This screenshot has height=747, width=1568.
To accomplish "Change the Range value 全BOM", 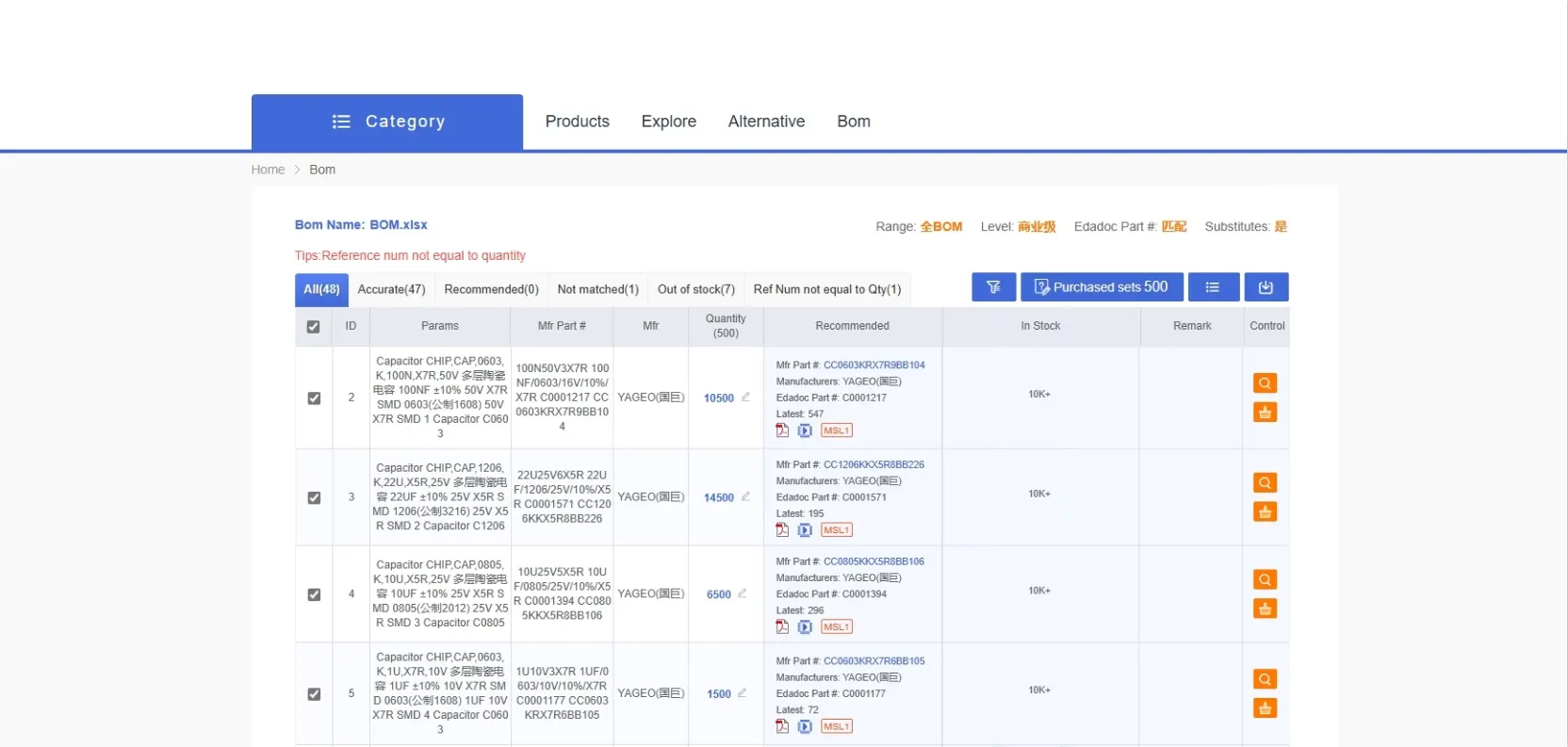I will pyautogui.click(x=940, y=227).
